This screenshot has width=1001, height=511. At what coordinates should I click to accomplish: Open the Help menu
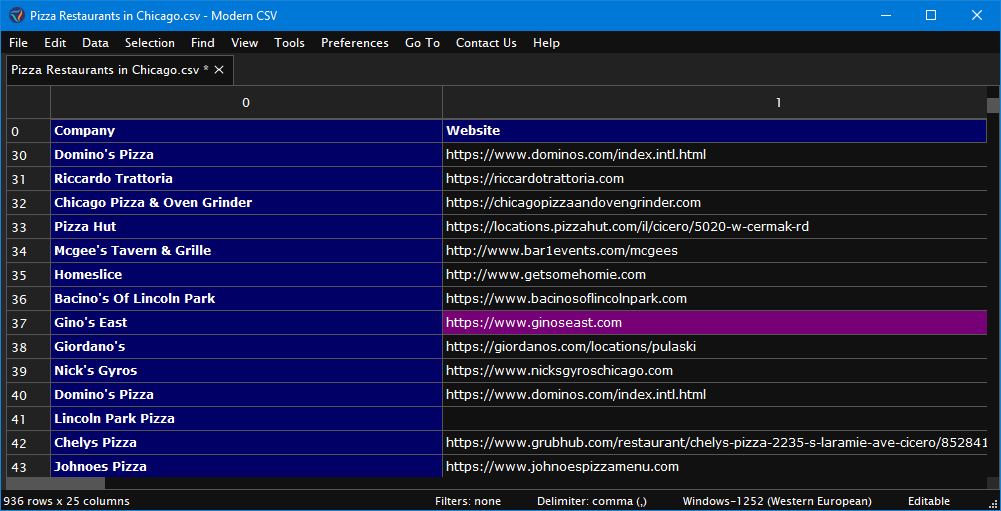coord(546,43)
